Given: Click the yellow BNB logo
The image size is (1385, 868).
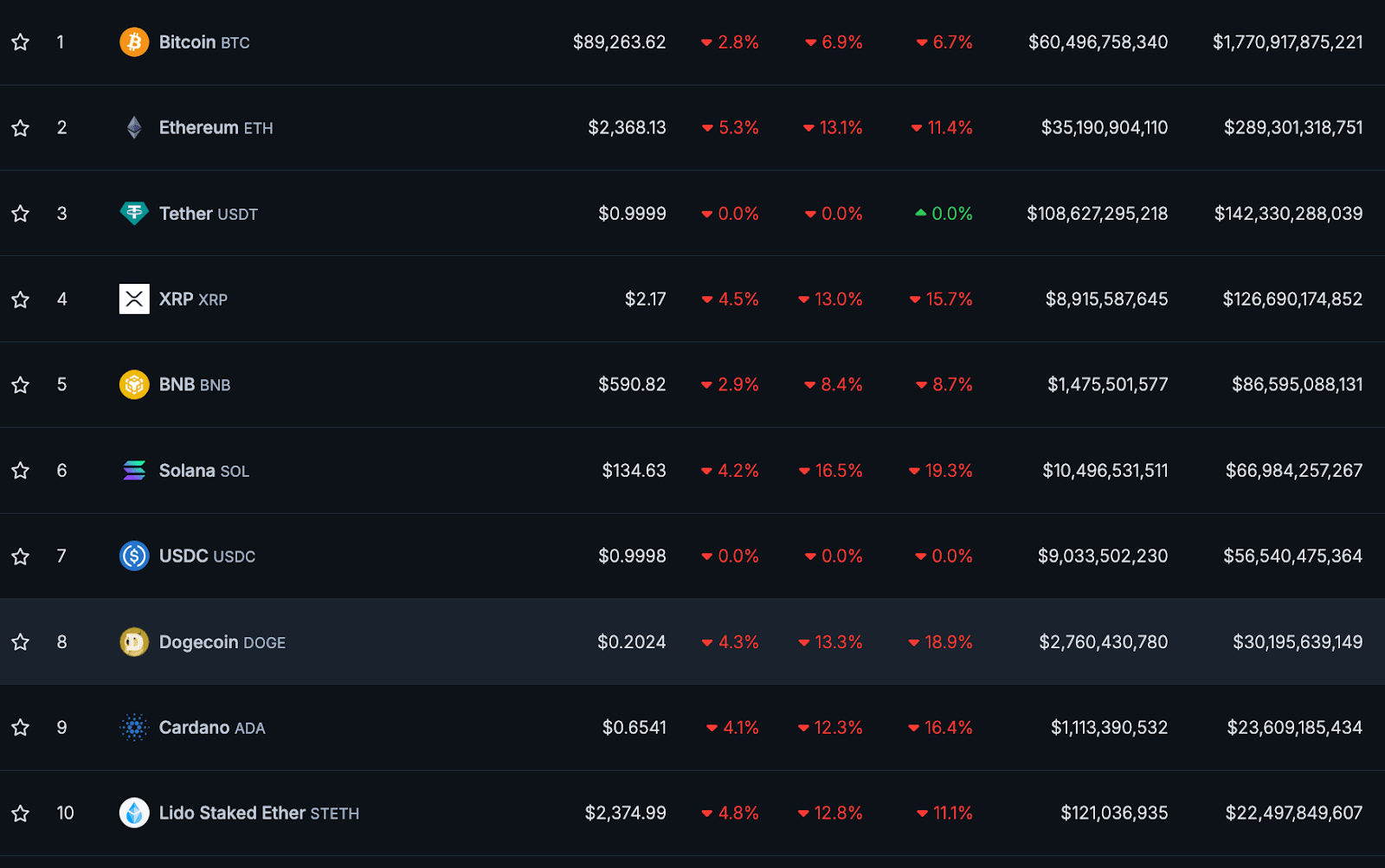Looking at the screenshot, I should tap(134, 385).
